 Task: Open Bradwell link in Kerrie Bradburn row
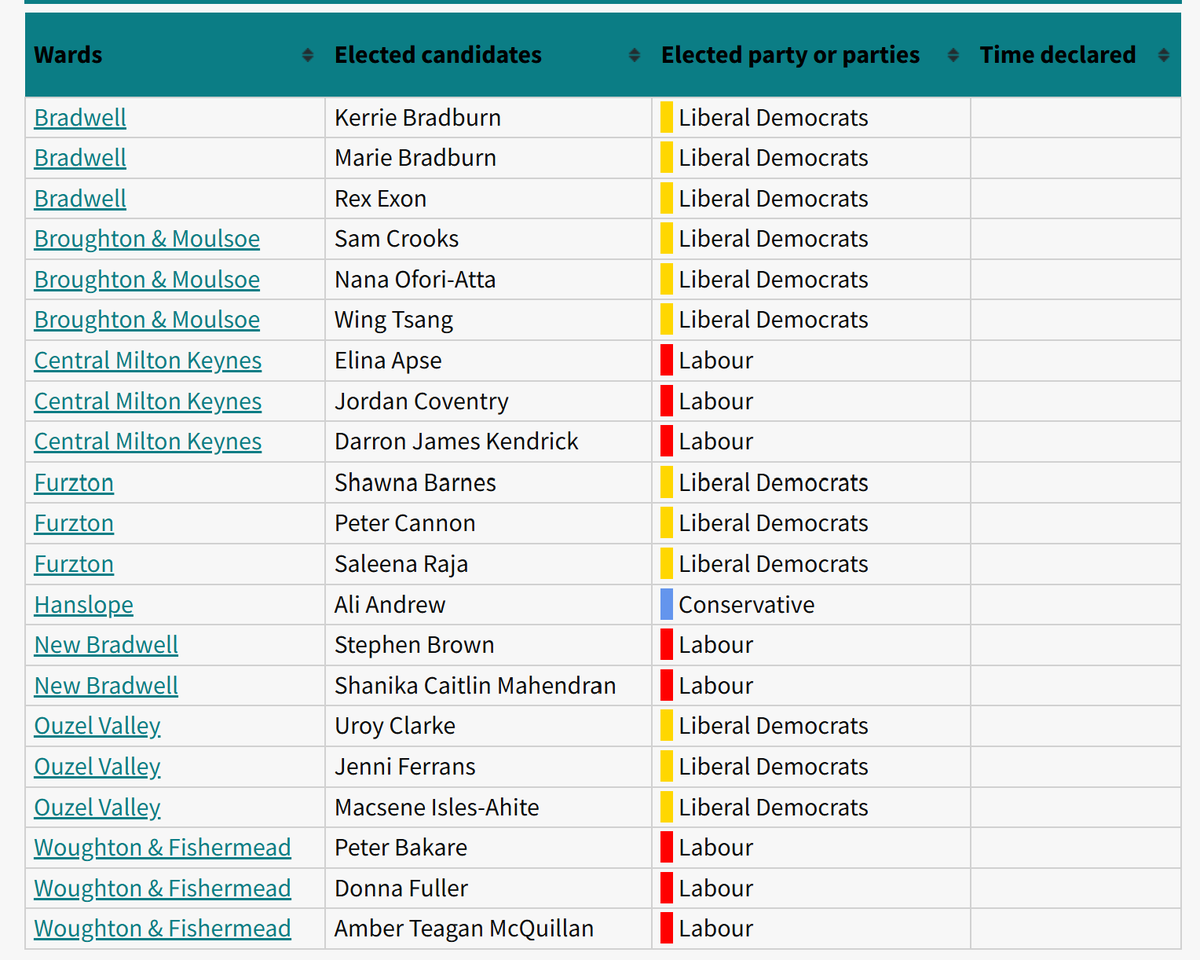click(x=80, y=118)
